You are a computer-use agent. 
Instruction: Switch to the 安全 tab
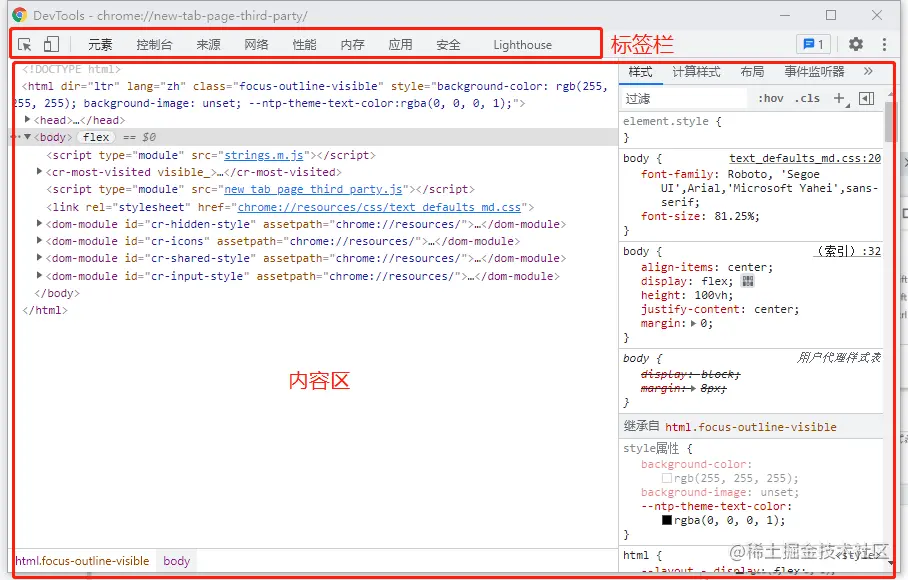[448, 45]
